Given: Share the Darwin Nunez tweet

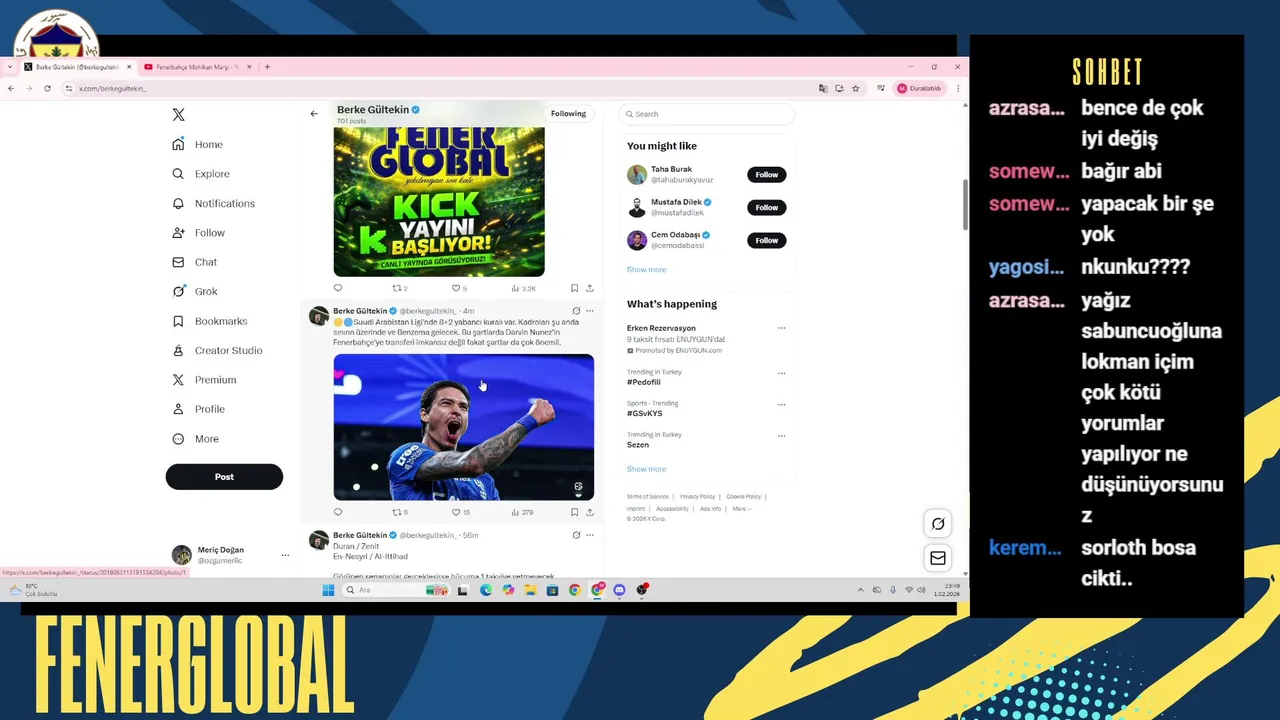Looking at the screenshot, I should click(x=590, y=512).
